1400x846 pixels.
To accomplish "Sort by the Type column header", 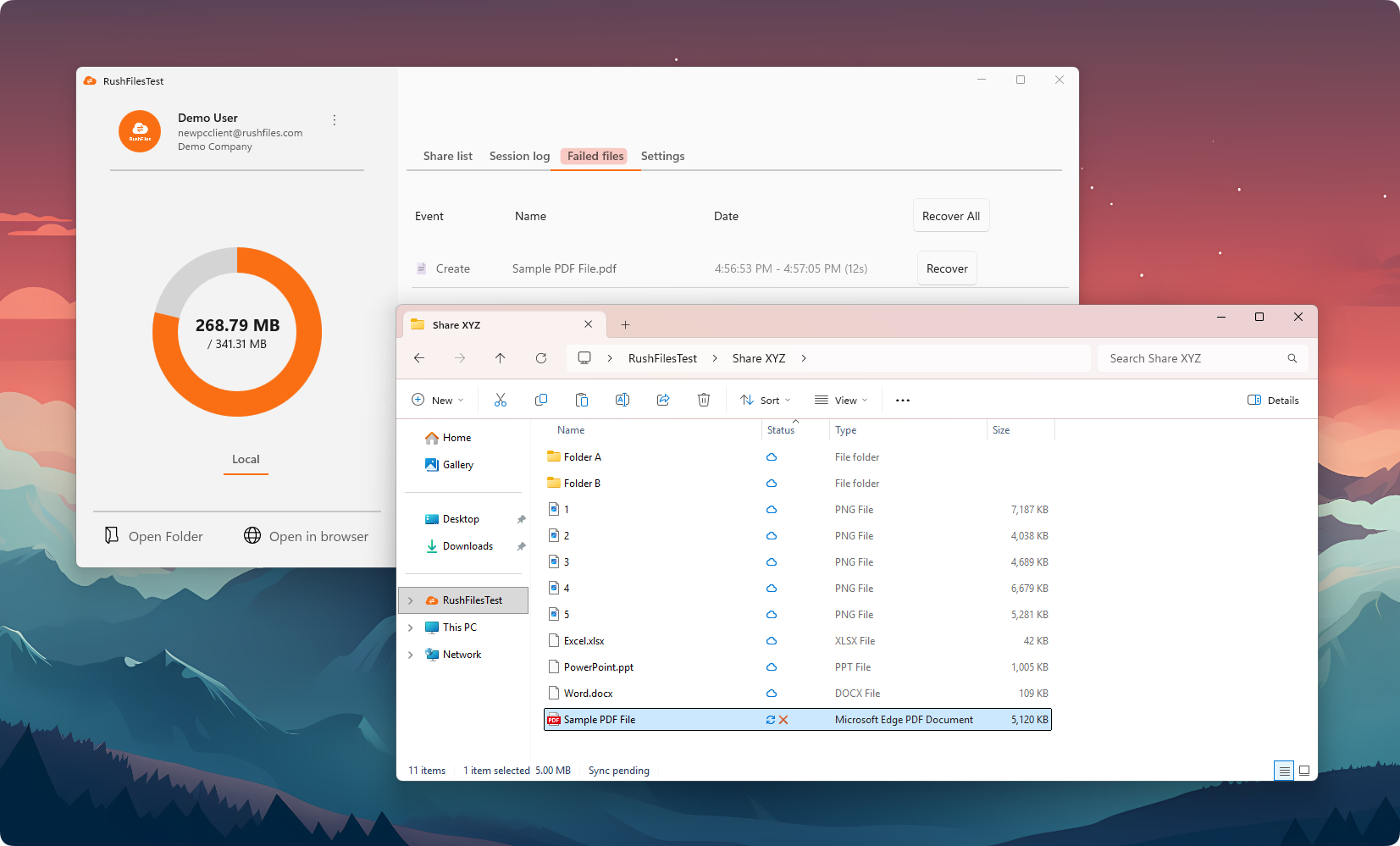I will pos(845,430).
